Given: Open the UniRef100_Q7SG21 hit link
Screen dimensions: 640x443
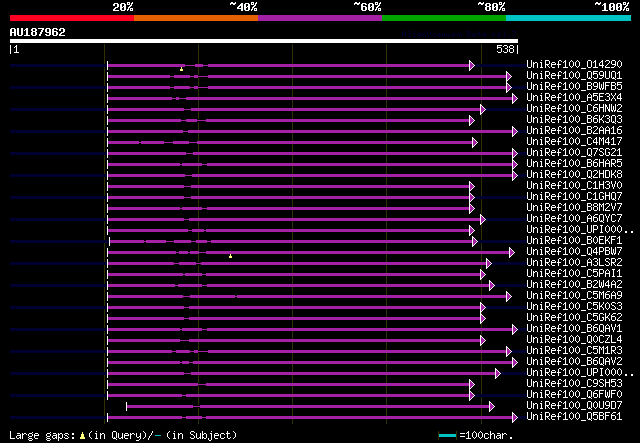Looking at the screenshot, I should point(574,152).
